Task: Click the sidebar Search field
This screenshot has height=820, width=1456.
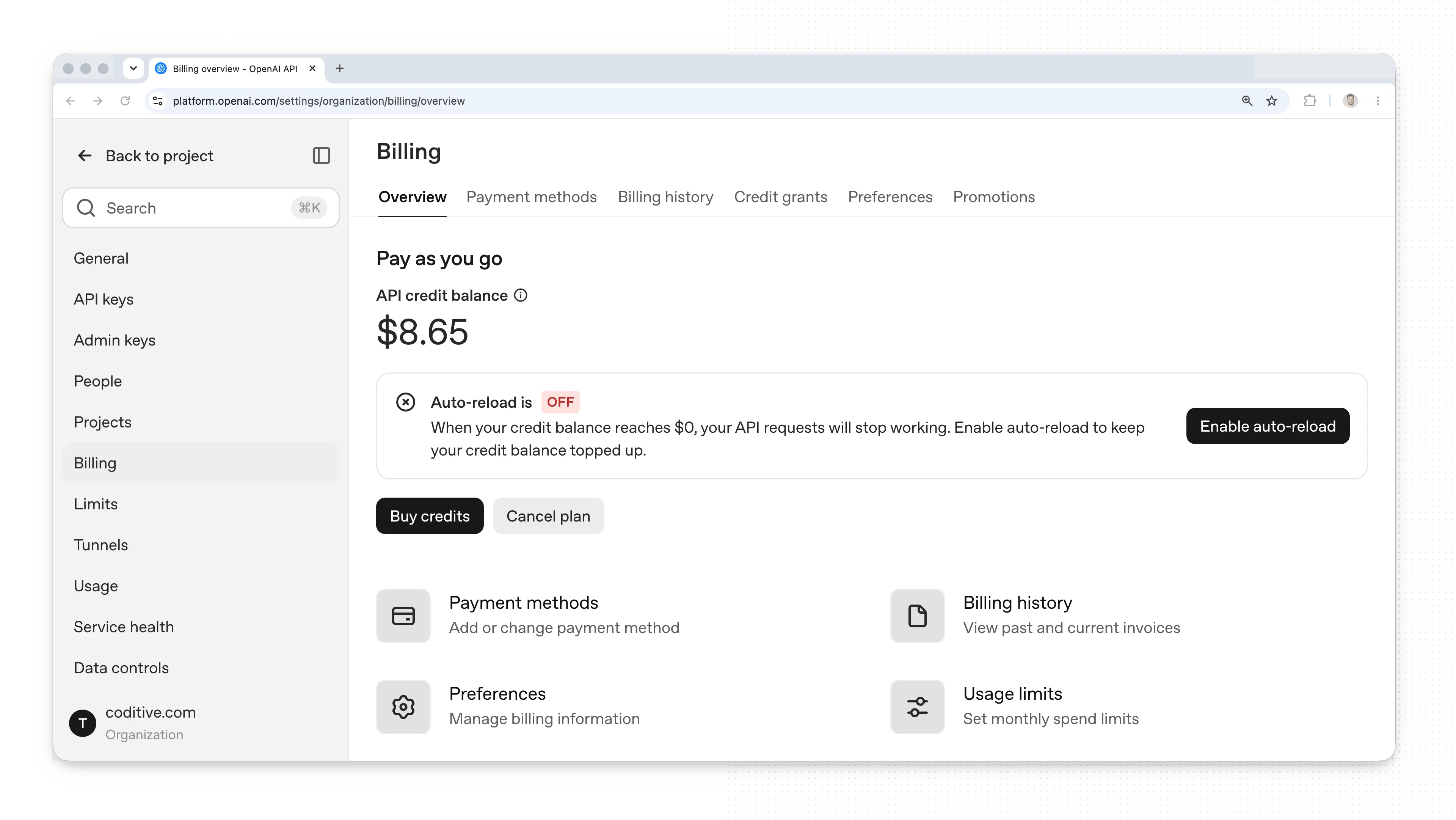Action: click(201, 208)
